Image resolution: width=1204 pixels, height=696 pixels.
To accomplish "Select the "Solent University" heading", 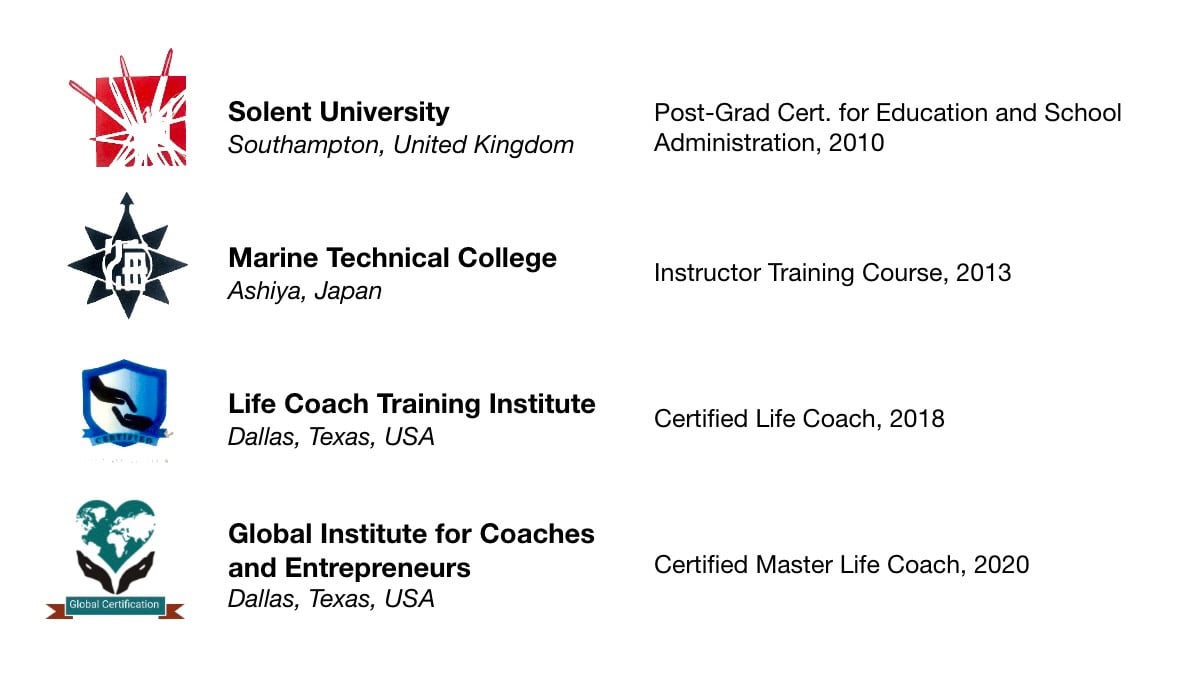I will [x=338, y=111].
